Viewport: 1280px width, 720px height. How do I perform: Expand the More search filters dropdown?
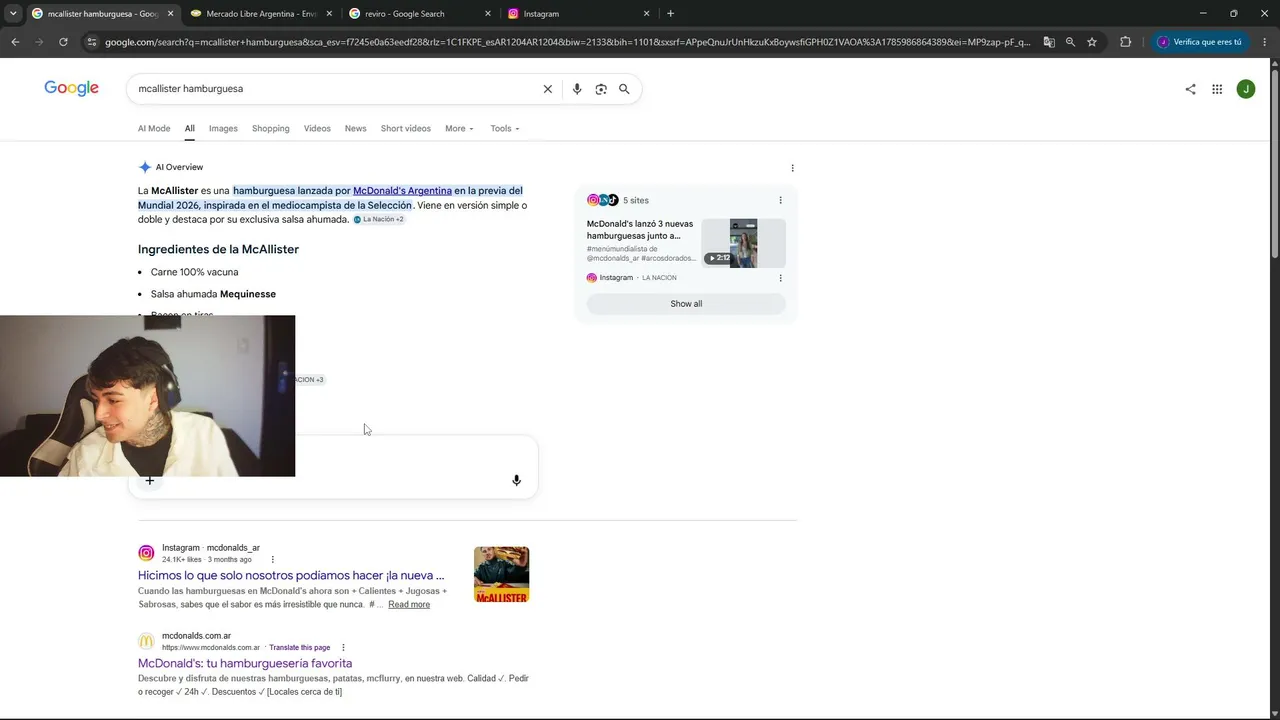459,129
